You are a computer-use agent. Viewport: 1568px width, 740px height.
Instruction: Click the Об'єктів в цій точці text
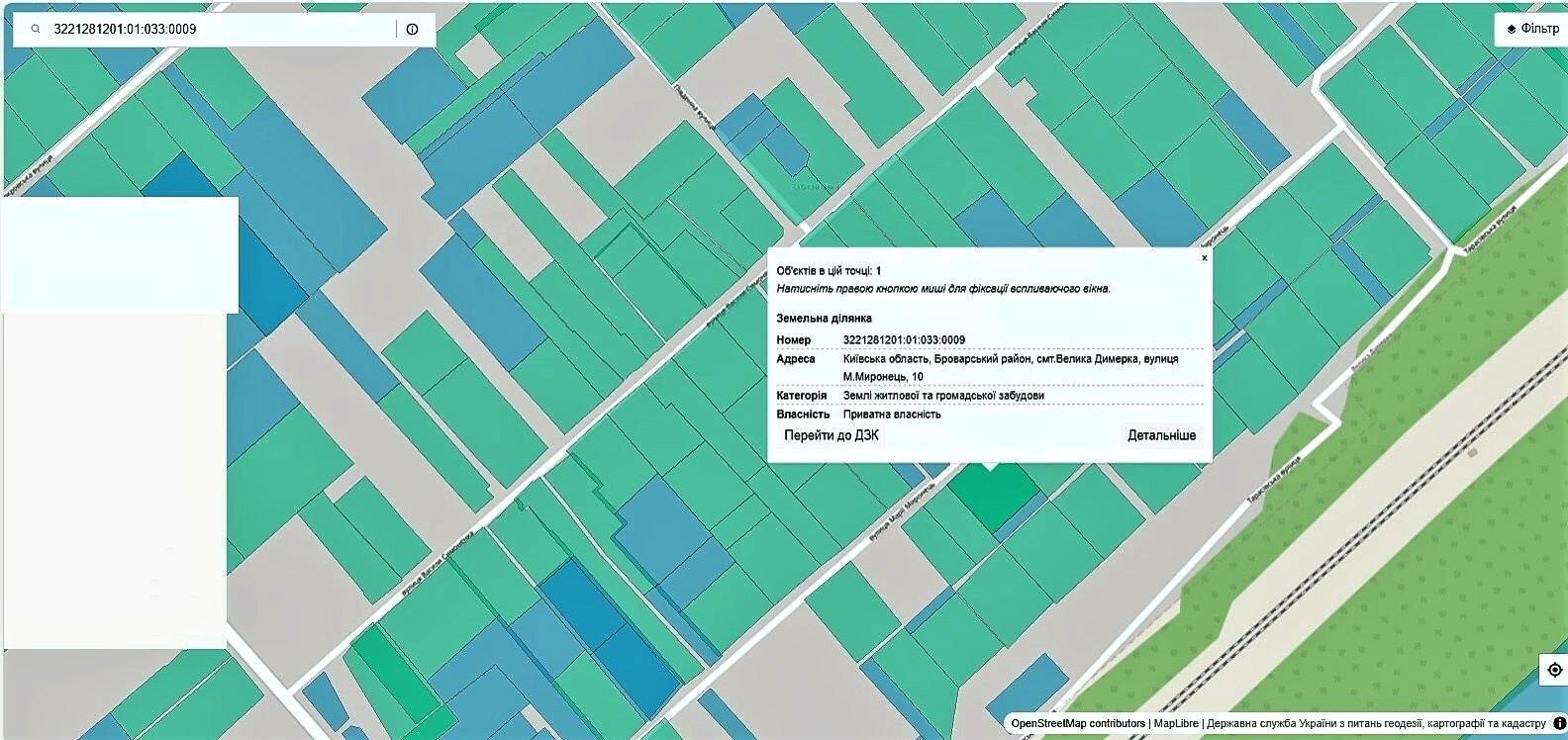tap(829, 271)
